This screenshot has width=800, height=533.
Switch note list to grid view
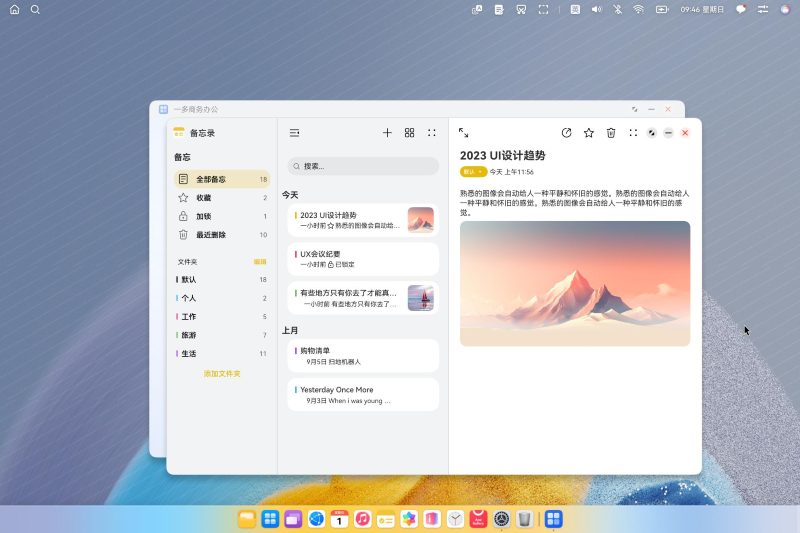(409, 133)
